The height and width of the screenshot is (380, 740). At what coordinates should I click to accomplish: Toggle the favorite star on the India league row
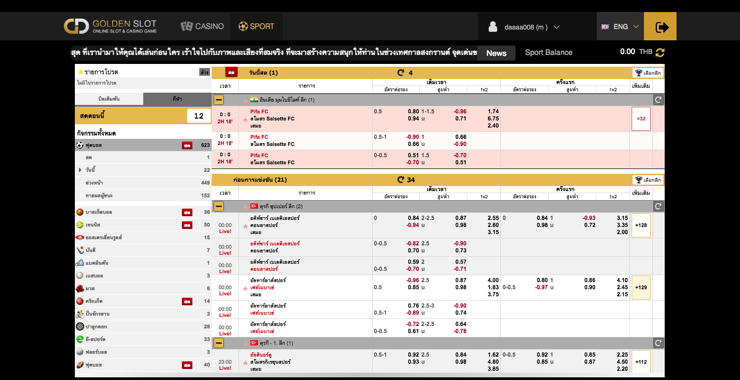pos(245,100)
